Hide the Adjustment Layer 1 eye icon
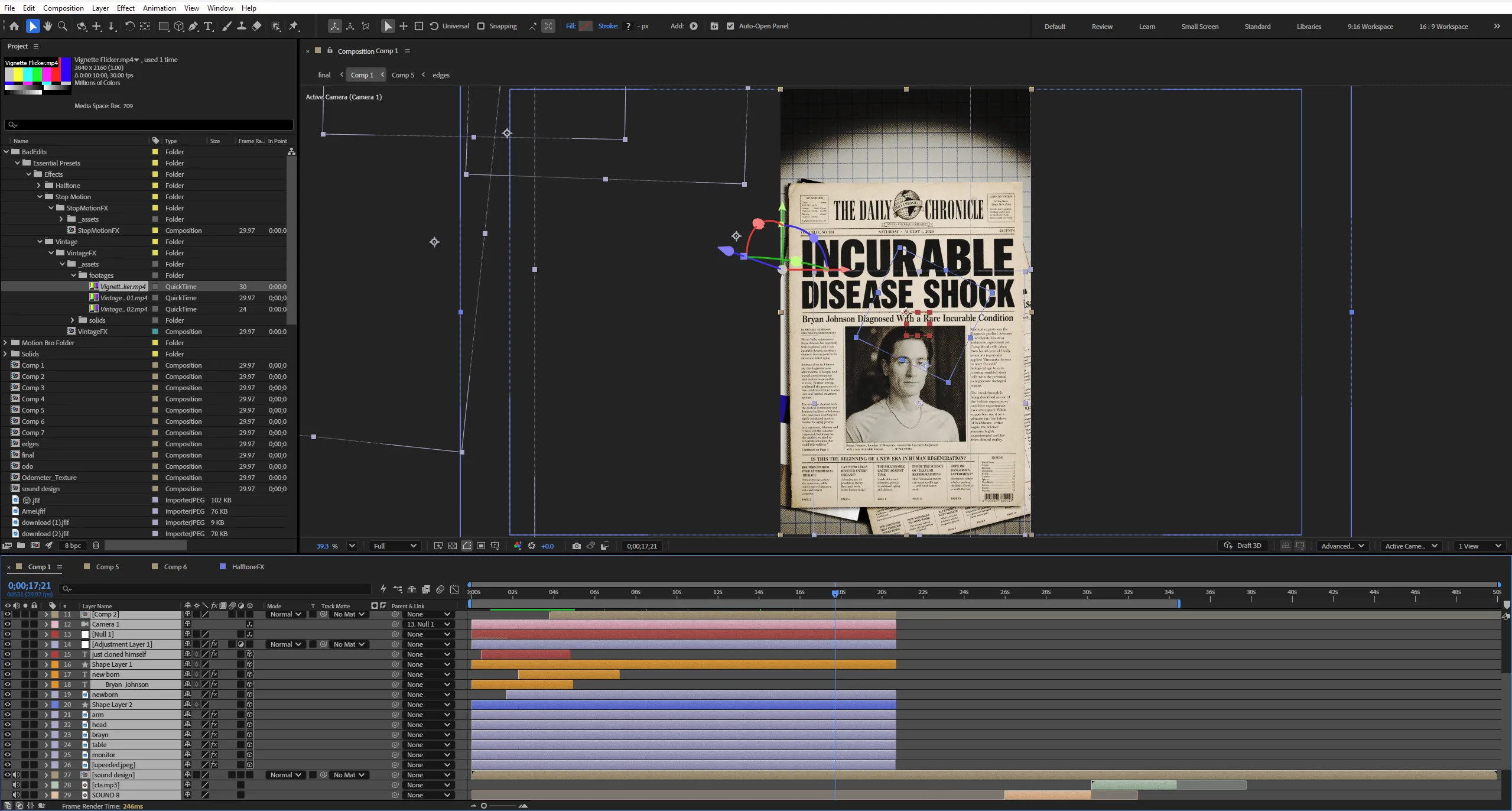The image size is (1512, 811). pyautogui.click(x=7, y=644)
